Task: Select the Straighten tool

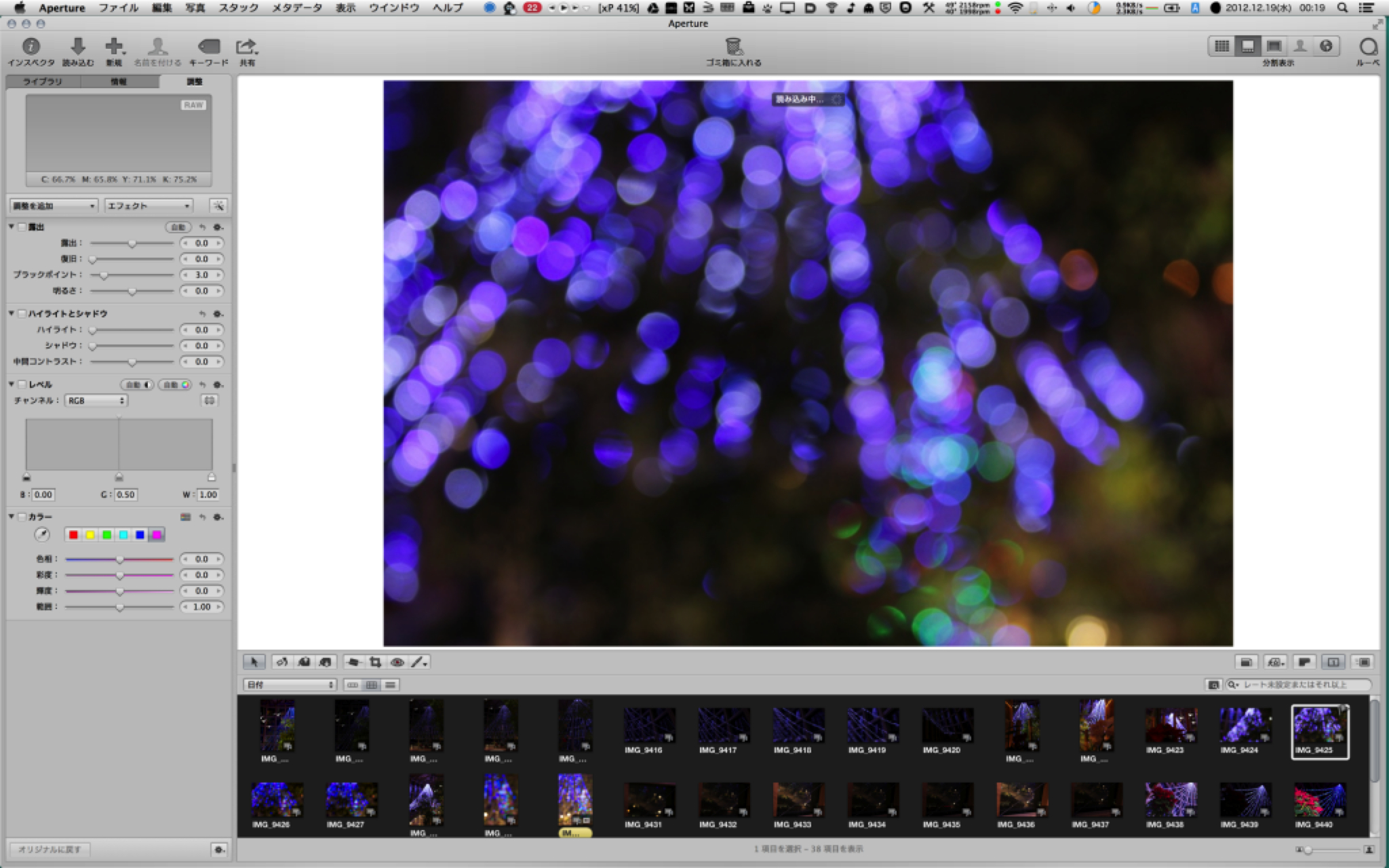Action: point(353,662)
